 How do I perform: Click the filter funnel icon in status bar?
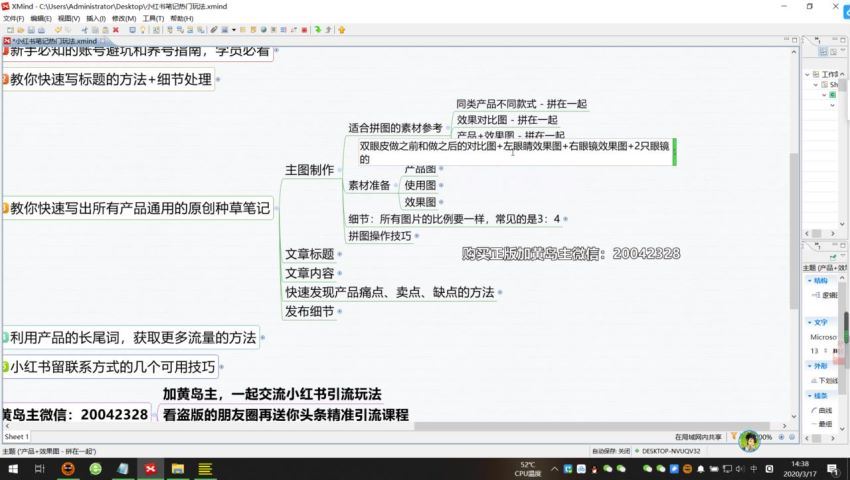tap(734, 436)
